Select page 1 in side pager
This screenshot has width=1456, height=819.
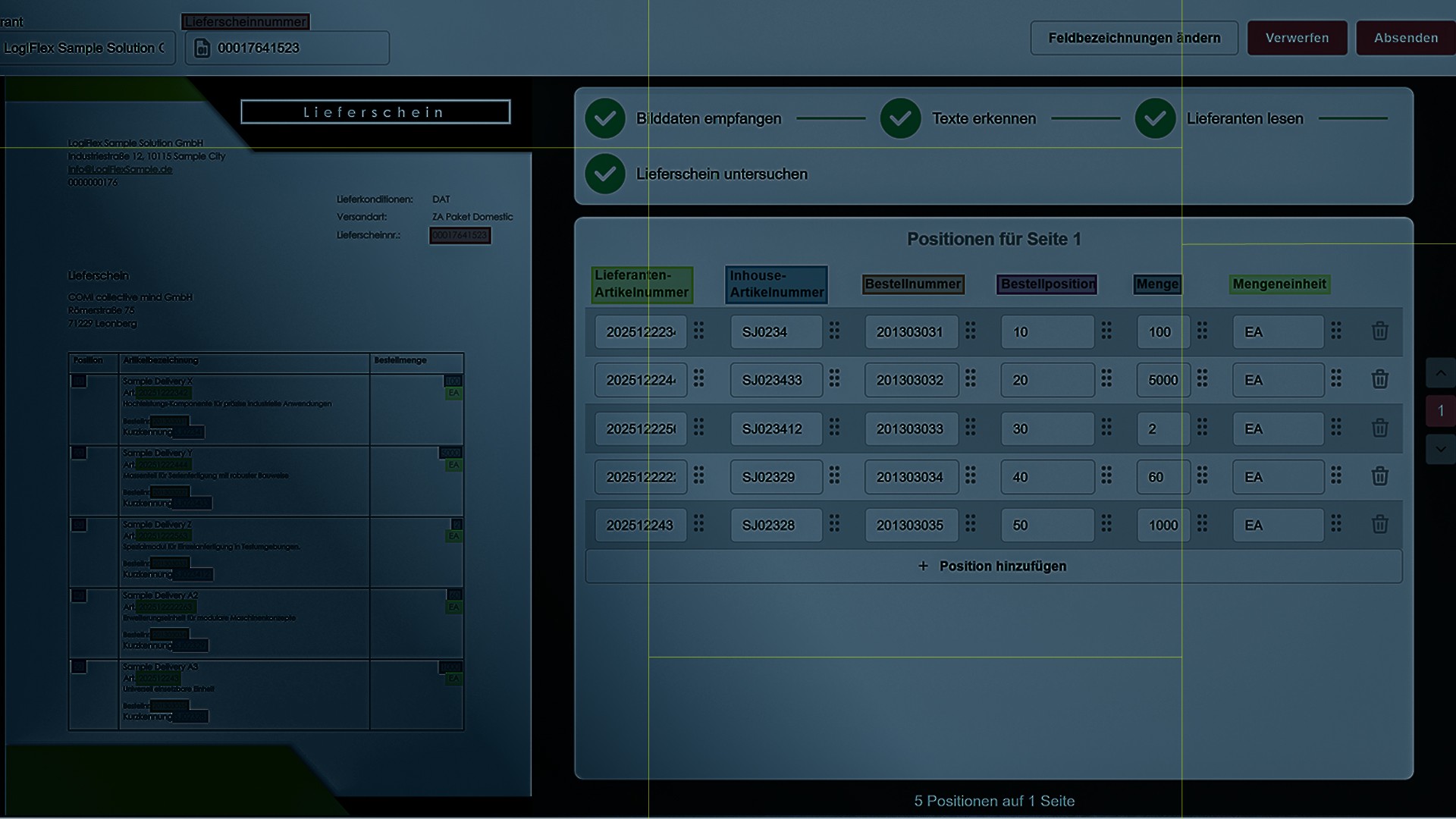pos(1440,411)
